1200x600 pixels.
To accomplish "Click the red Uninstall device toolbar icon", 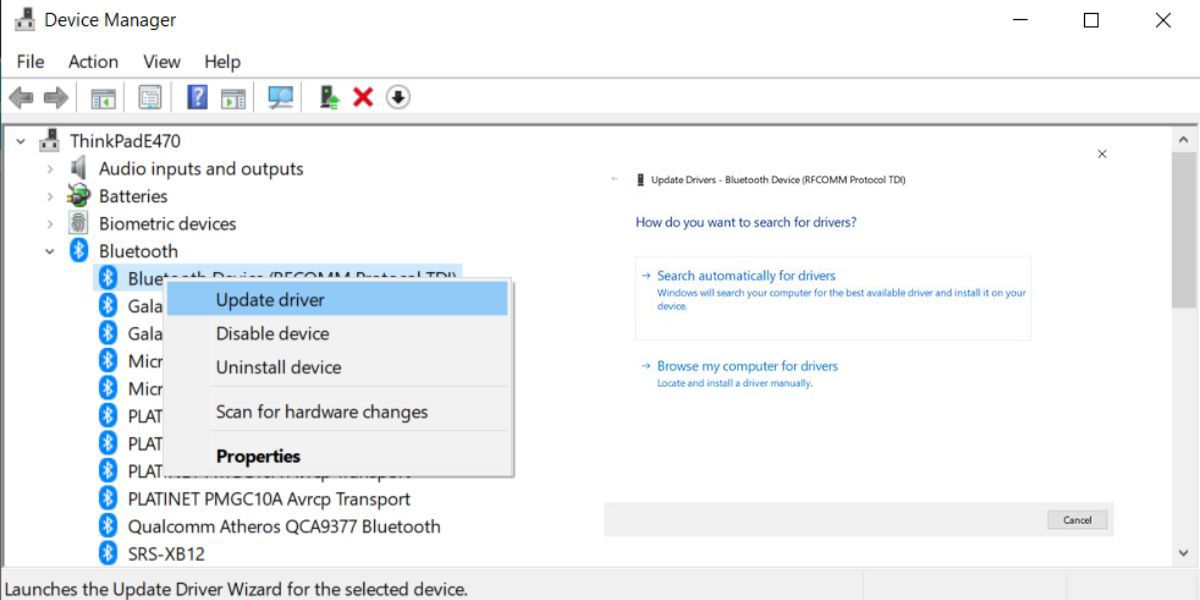I will (363, 97).
